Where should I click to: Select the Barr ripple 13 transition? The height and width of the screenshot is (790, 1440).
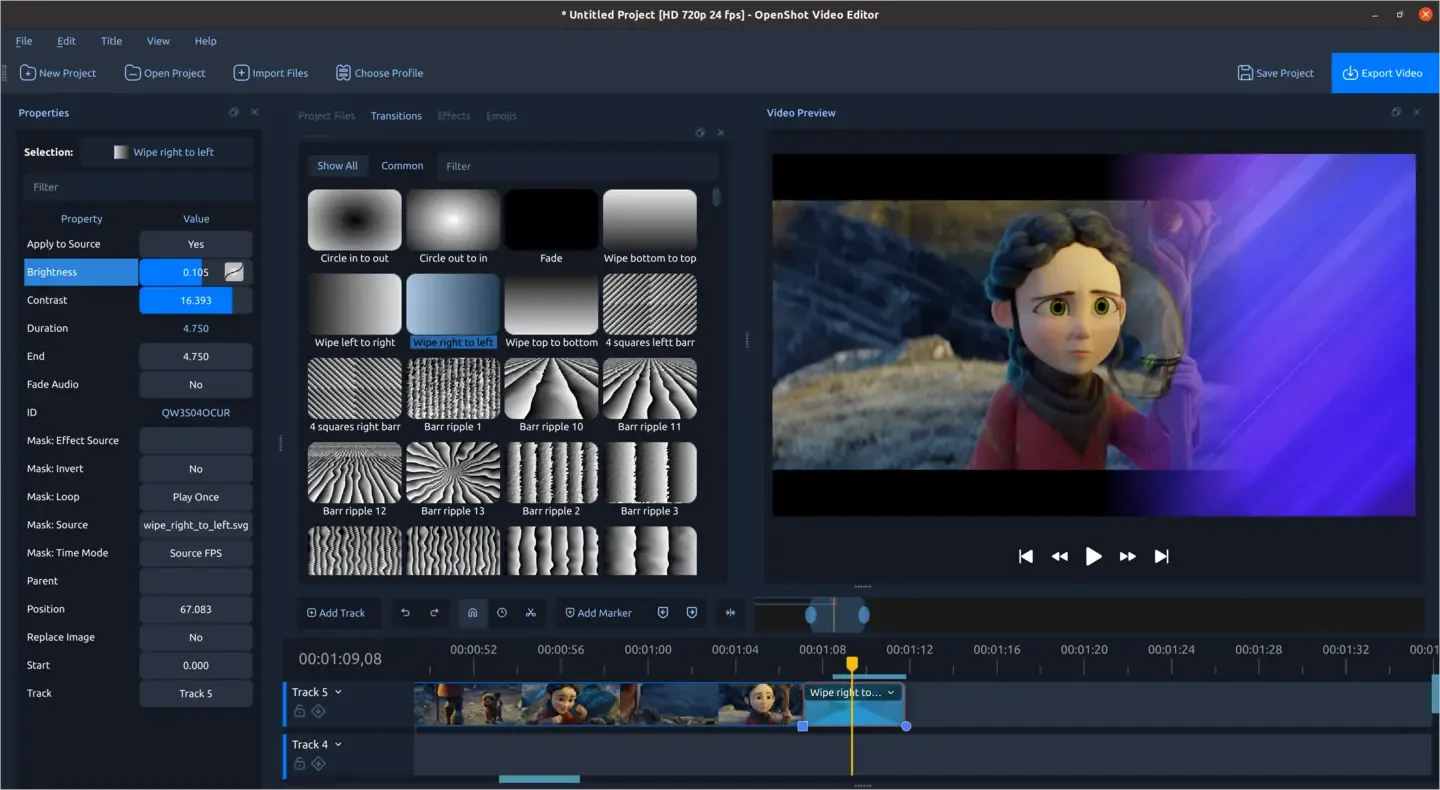click(453, 480)
